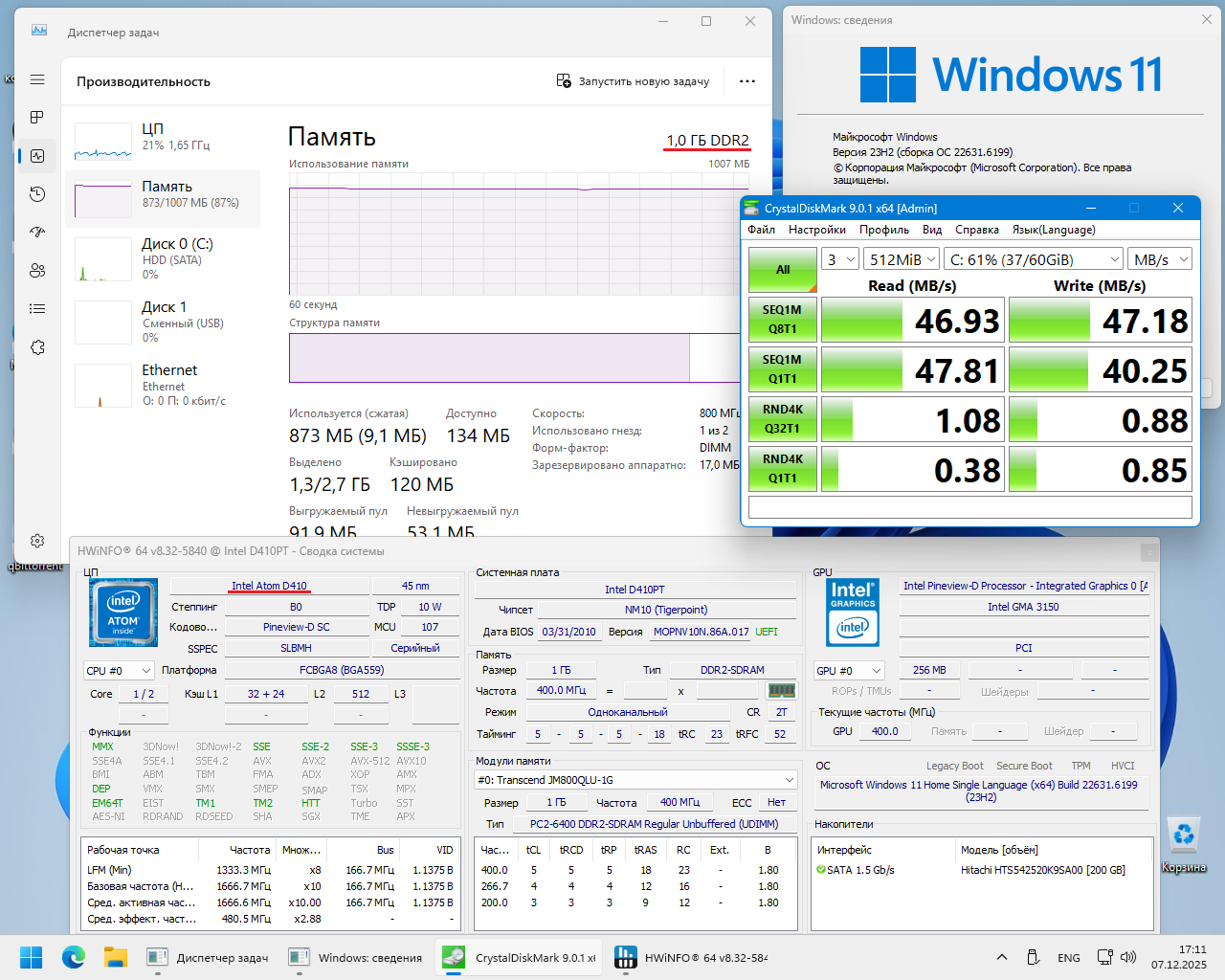Select Диск 1 removable USB performance item
The width and height of the screenshot is (1225, 980).
coord(163,323)
